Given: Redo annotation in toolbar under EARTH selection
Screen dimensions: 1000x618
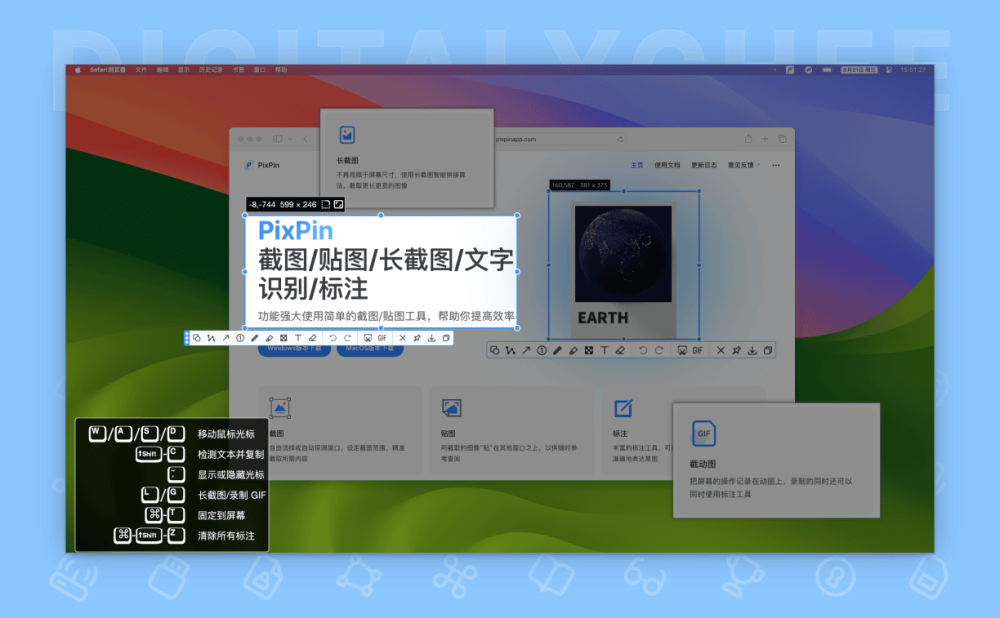Looking at the screenshot, I should tap(659, 350).
